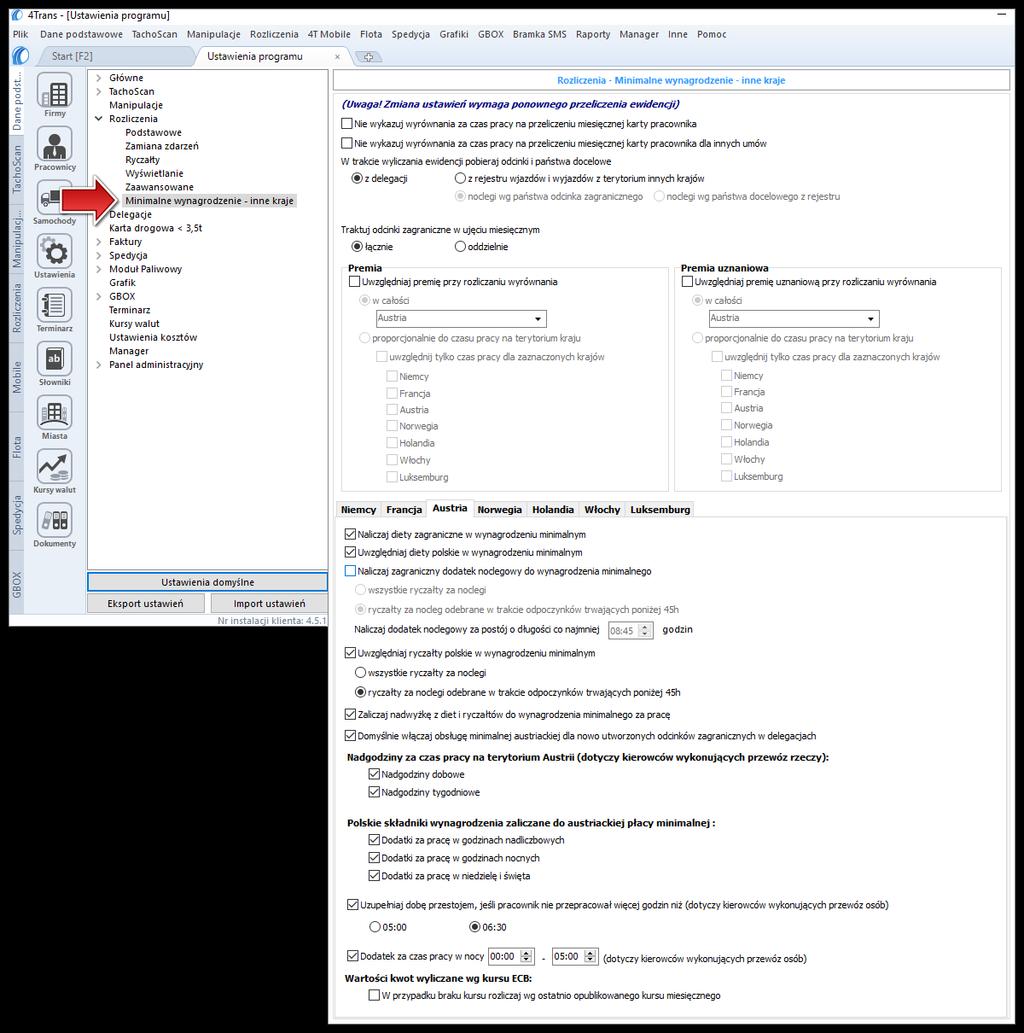Select the z rejestru wjazdów i wyjazdów radio
Screen dimensions: 1024x1033
coord(460,178)
